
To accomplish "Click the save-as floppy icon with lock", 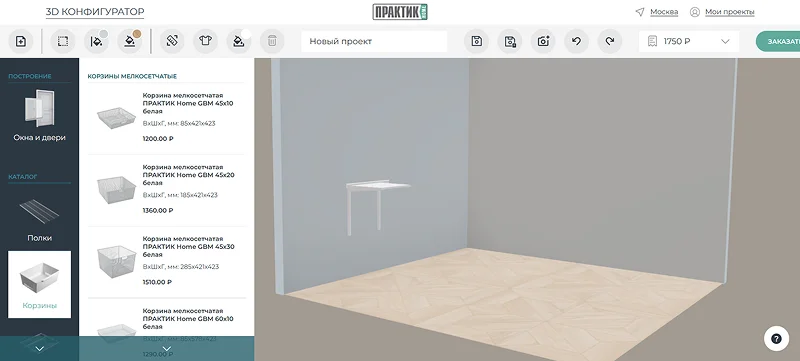I will point(510,41).
